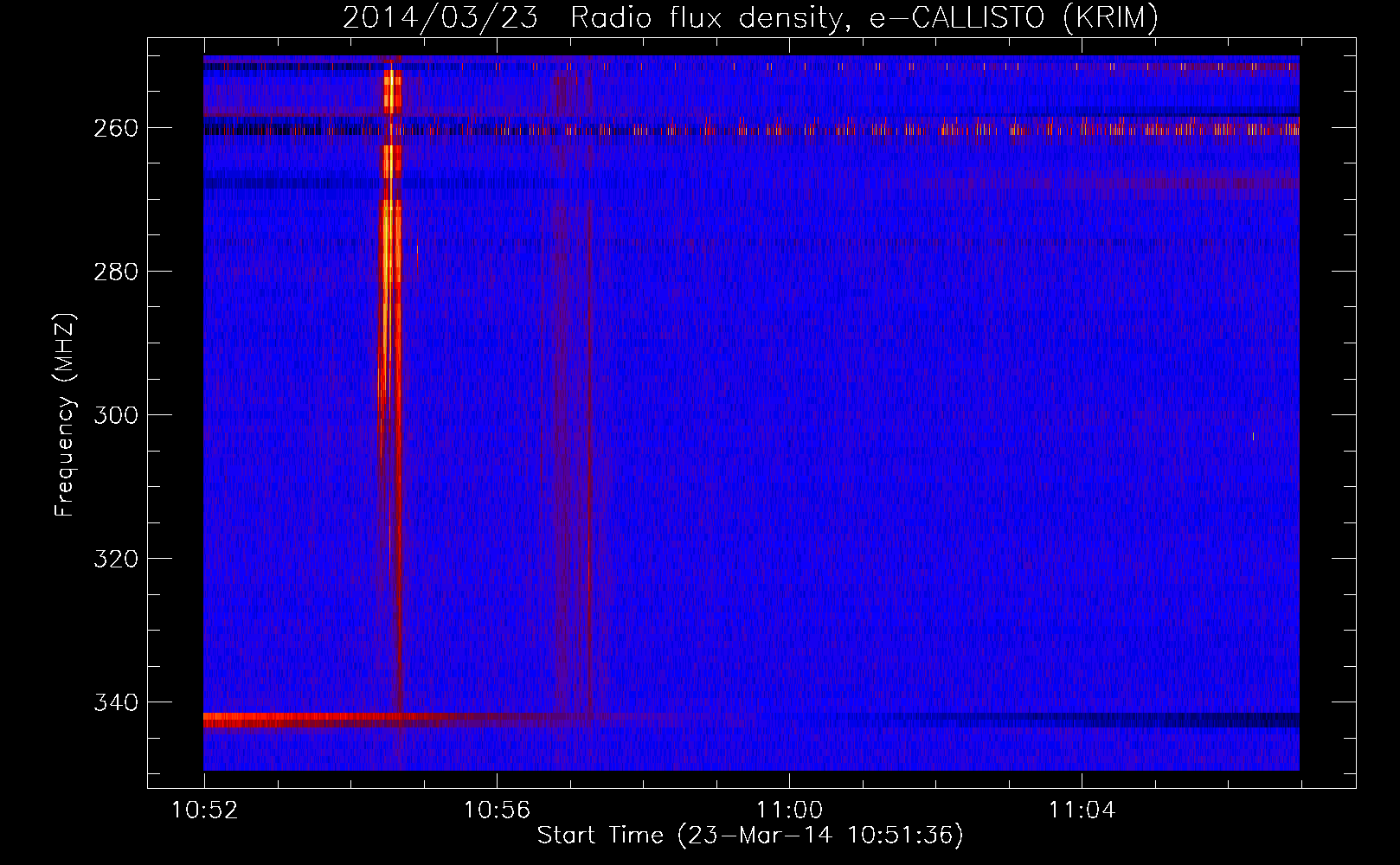Click the 11:04 time tick label
Viewport: 1400px width, 865px height.
click(1082, 811)
